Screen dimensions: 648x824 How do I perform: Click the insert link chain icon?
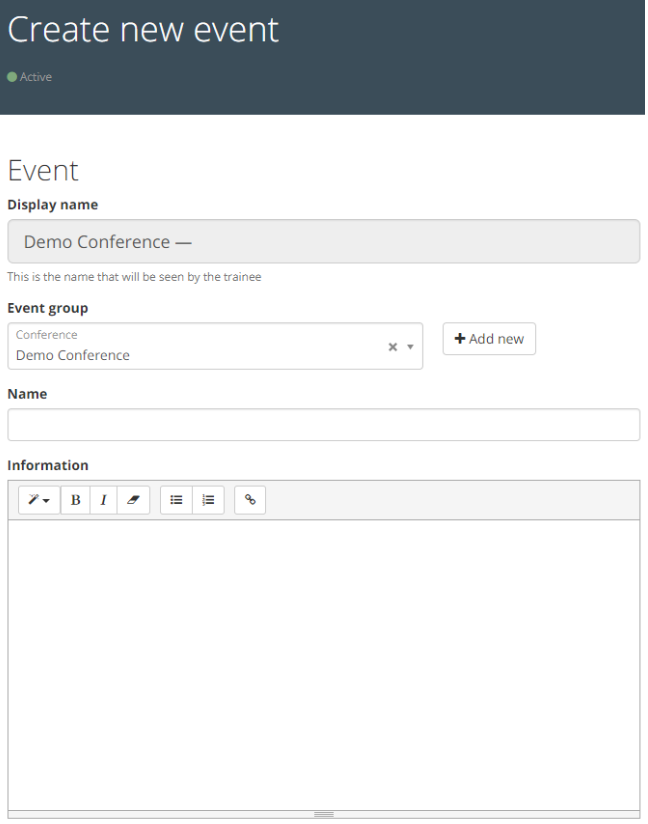[250, 500]
